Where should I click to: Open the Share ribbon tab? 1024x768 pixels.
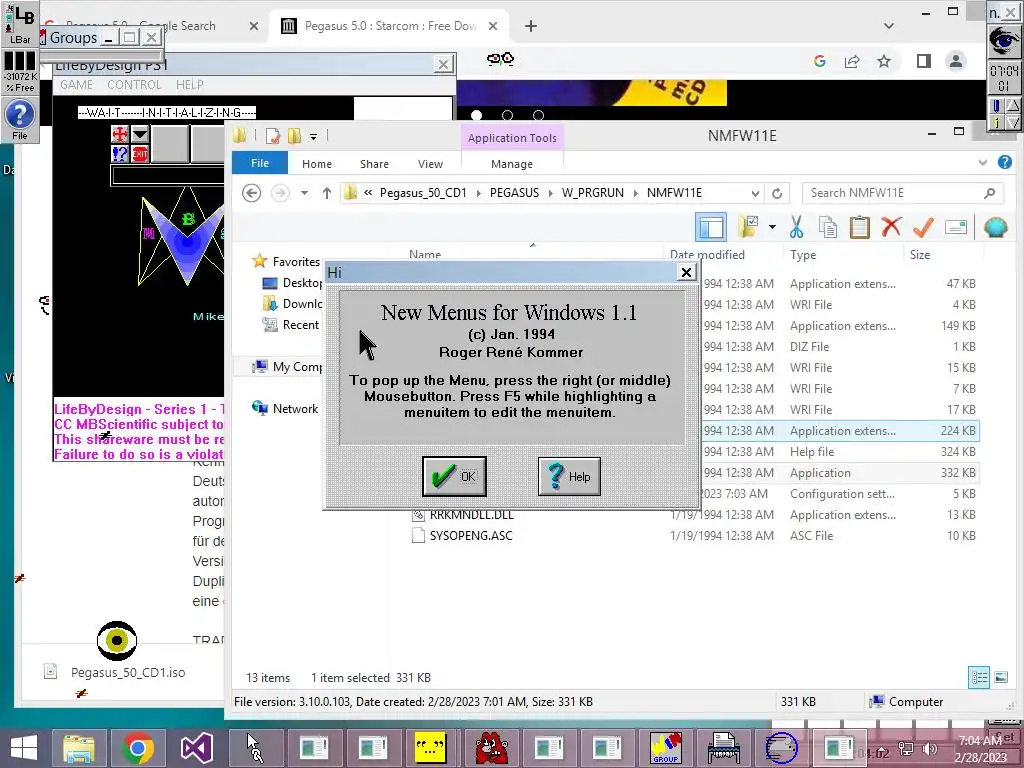click(374, 164)
